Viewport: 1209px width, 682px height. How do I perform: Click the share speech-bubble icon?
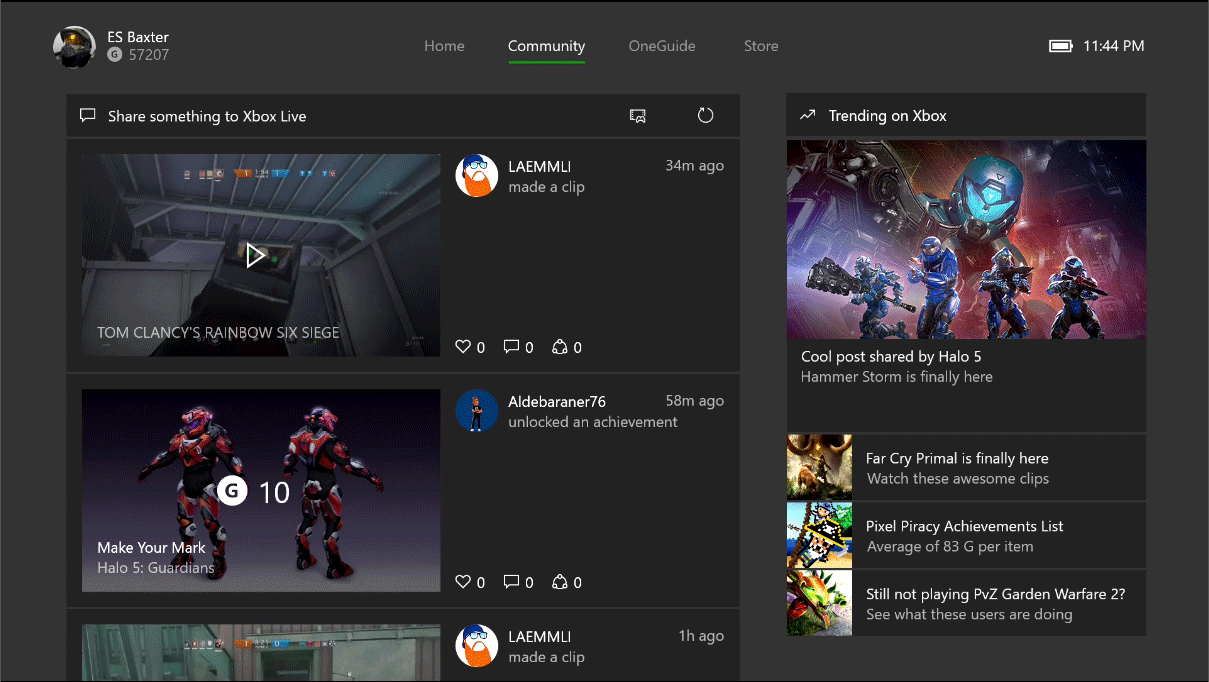(88, 116)
